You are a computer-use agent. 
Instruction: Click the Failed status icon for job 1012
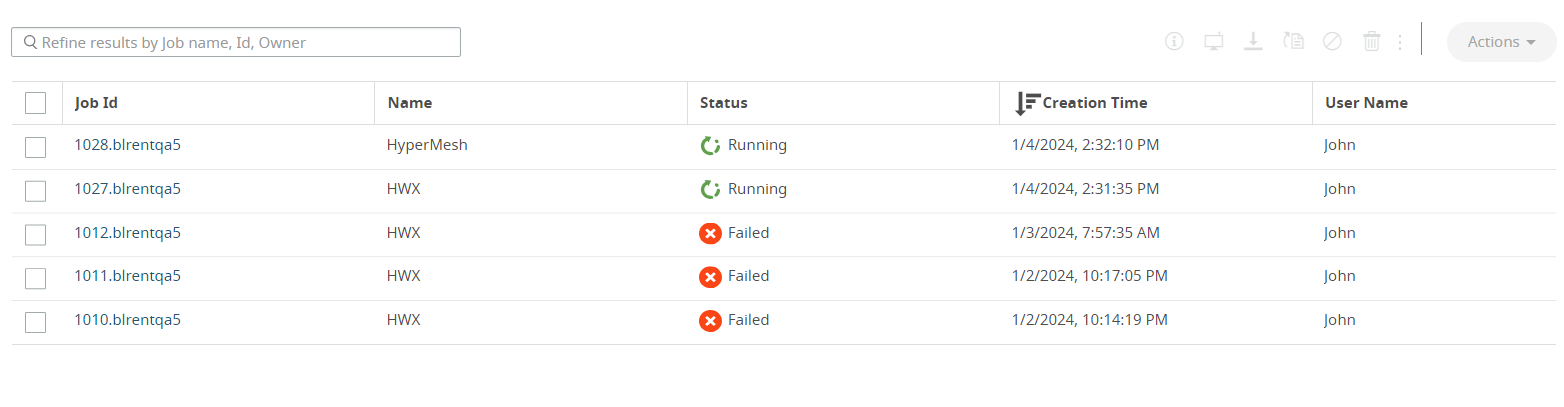[710, 233]
